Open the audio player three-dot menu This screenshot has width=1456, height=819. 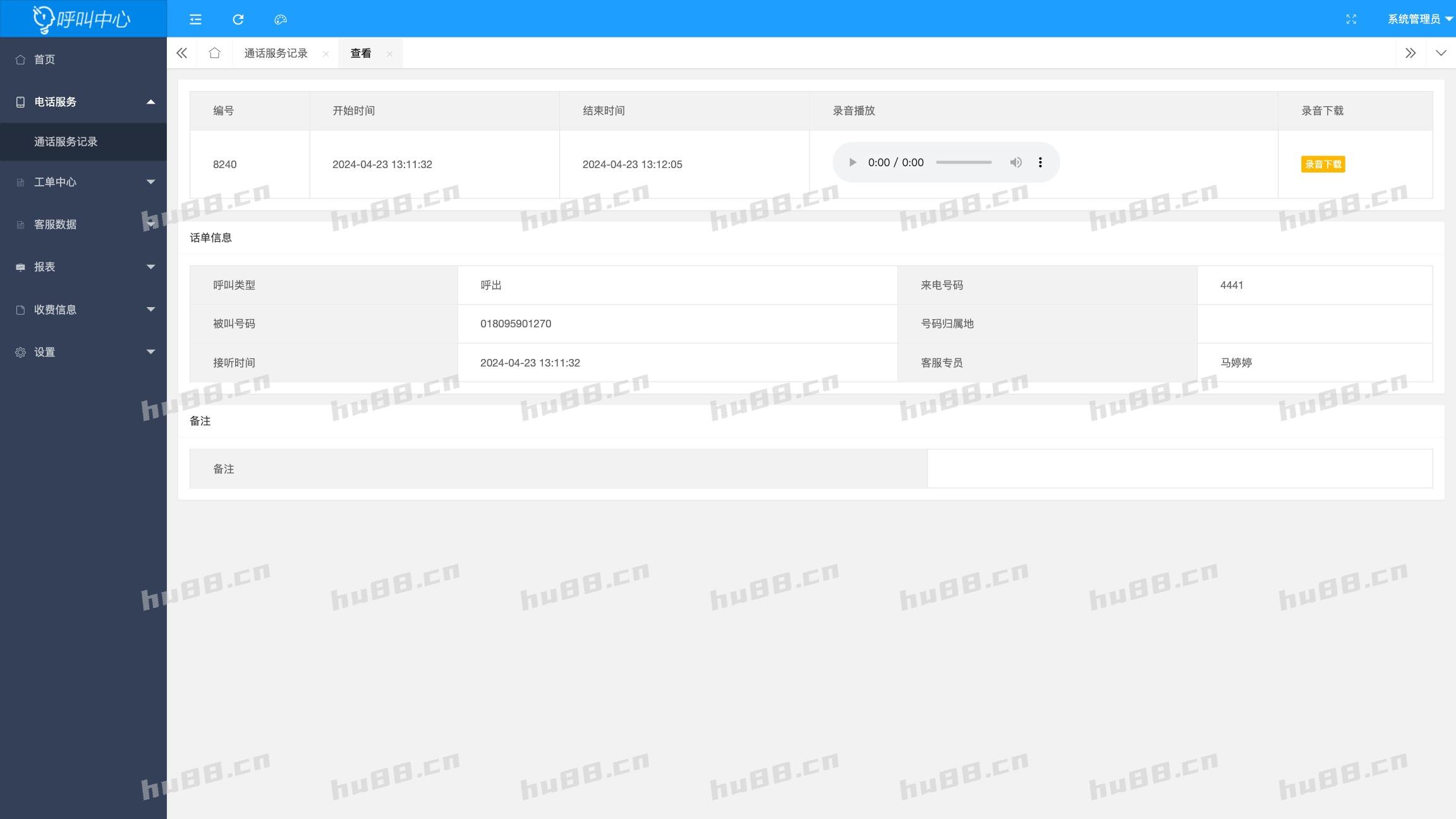pyautogui.click(x=1040, y=162)
